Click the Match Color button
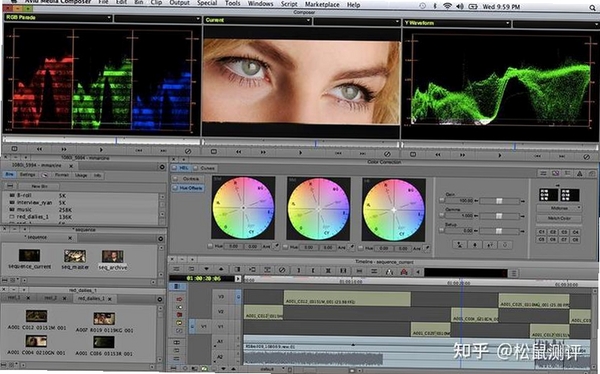600x374 pixels. 559,218
